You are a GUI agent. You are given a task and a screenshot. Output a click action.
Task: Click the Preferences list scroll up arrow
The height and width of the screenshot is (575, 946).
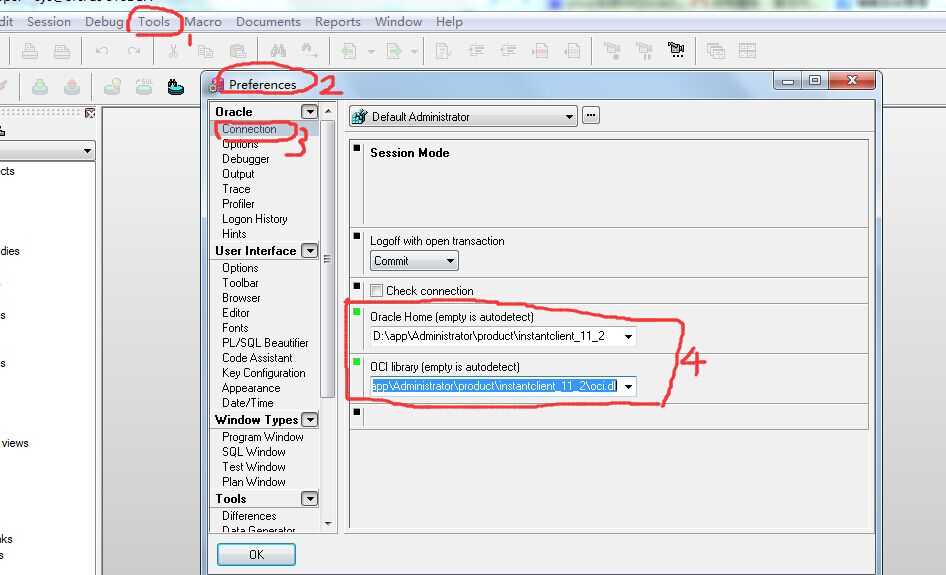328,112
